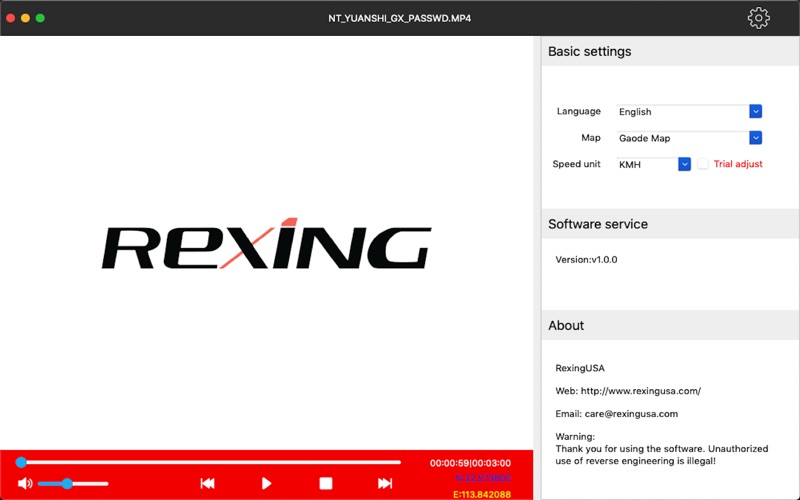Maximize the window with the green button

[x=40, y=18]
